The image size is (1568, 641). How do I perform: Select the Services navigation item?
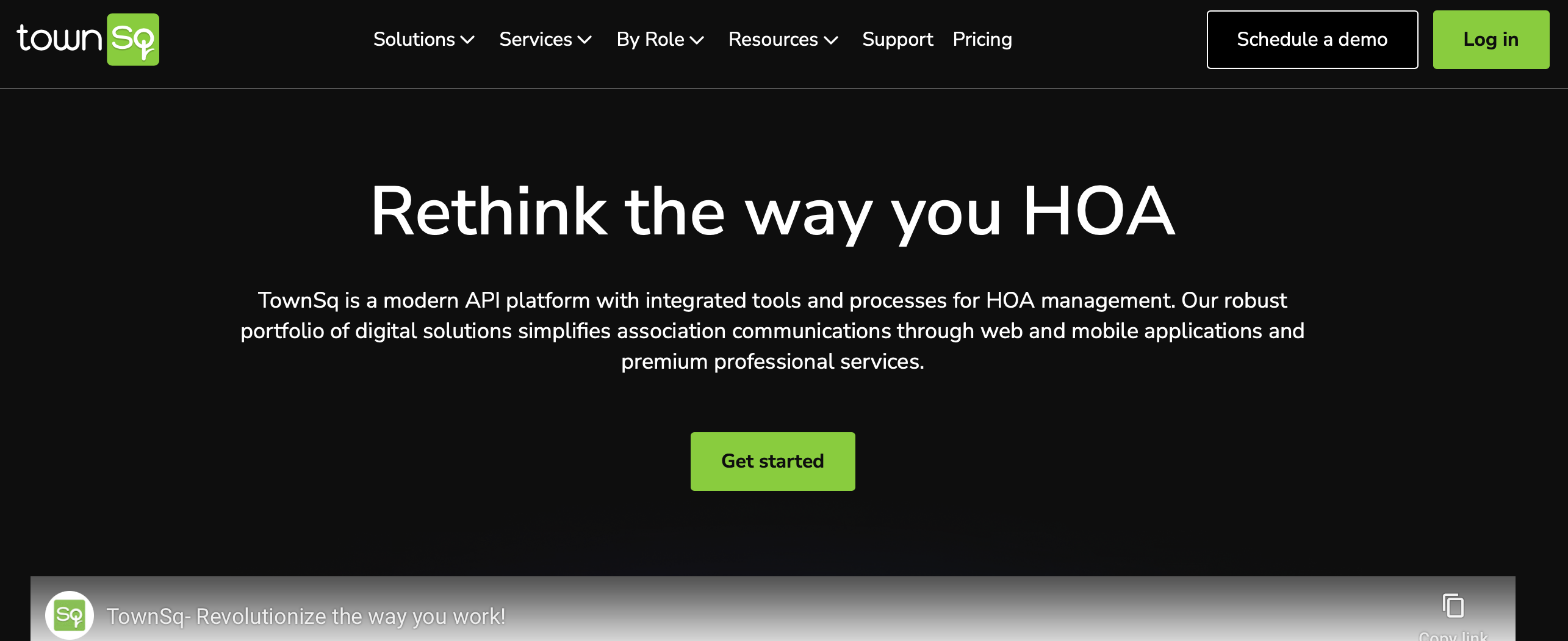pyautogui.click(x=535, y=40)
